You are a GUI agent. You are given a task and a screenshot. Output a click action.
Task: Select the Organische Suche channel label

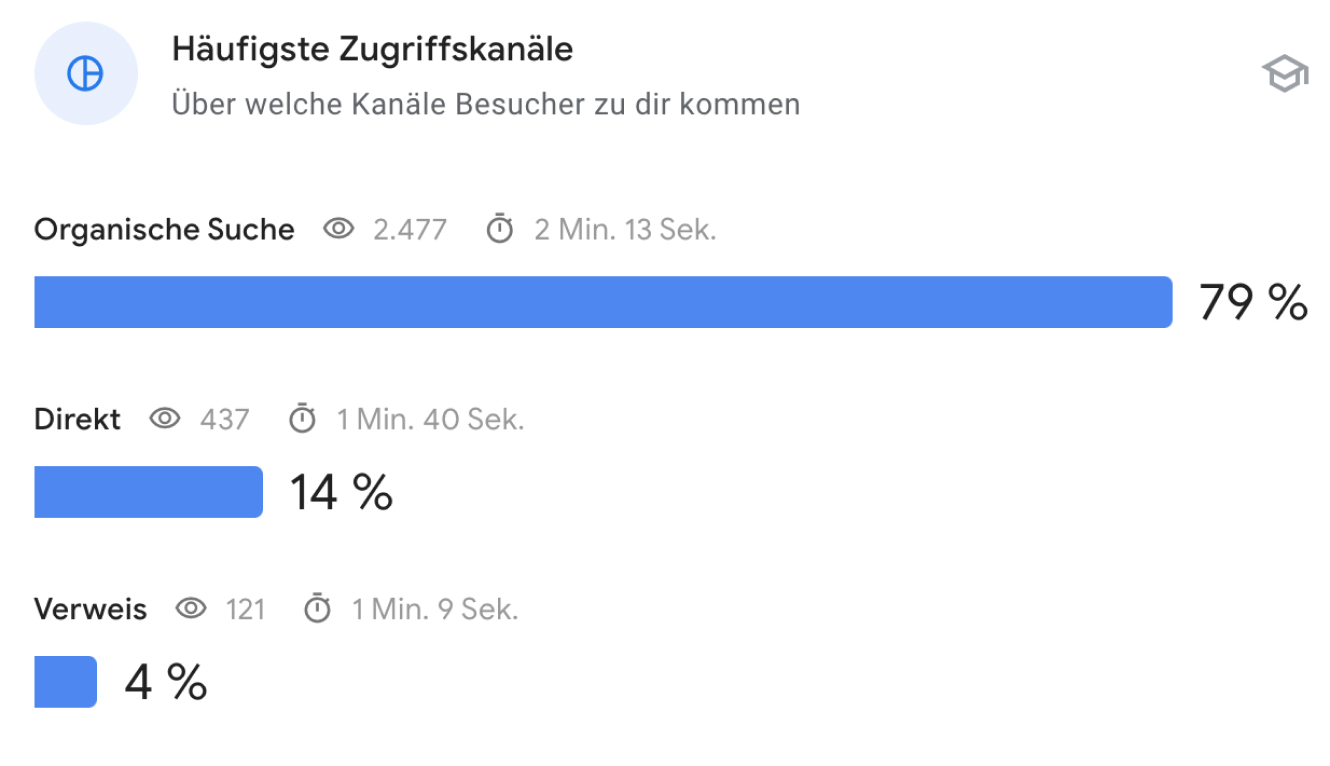coord(164,230)
